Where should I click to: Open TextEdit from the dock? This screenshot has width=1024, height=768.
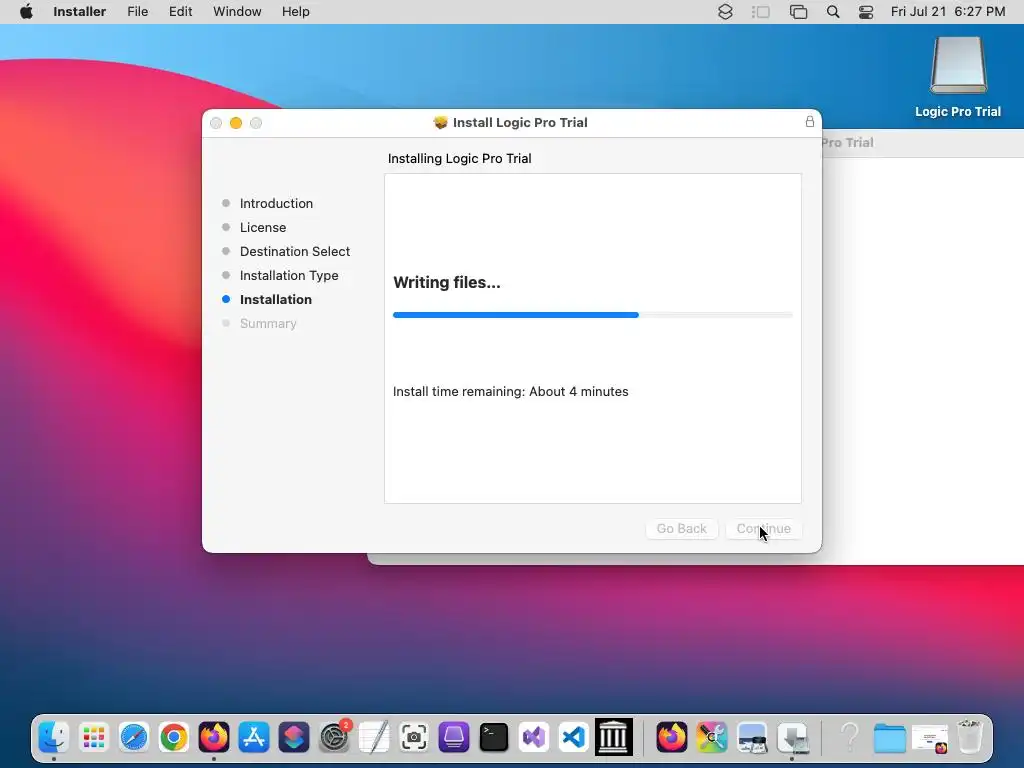tap(374, 737)
